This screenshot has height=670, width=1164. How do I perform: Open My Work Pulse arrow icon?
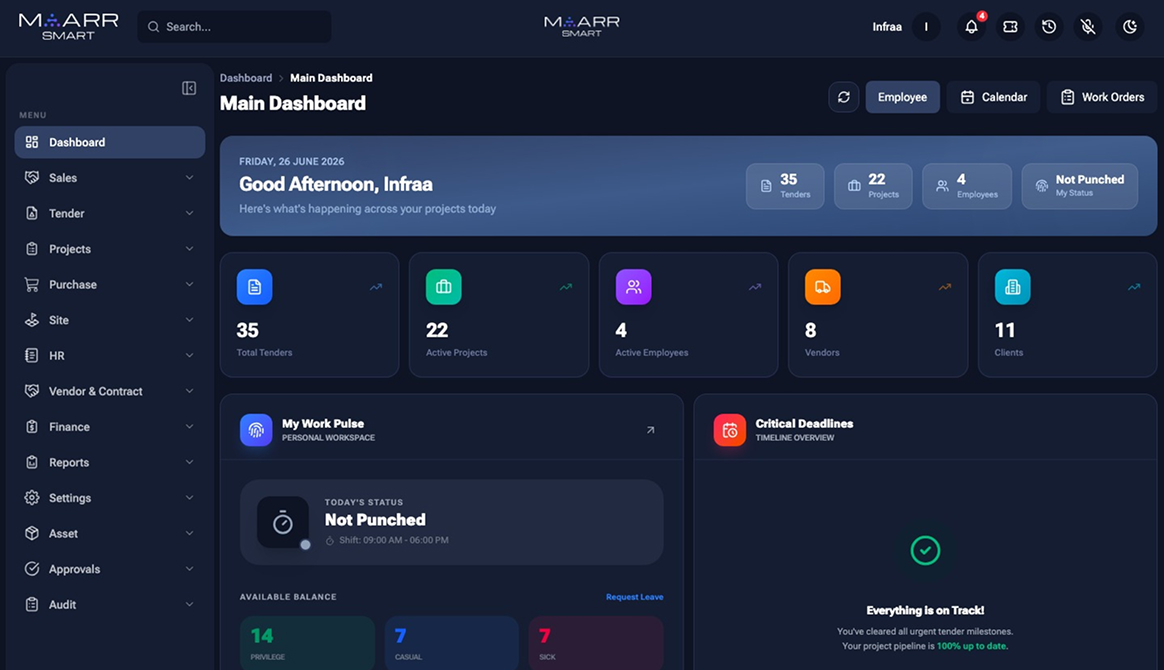tap(650, 430)
